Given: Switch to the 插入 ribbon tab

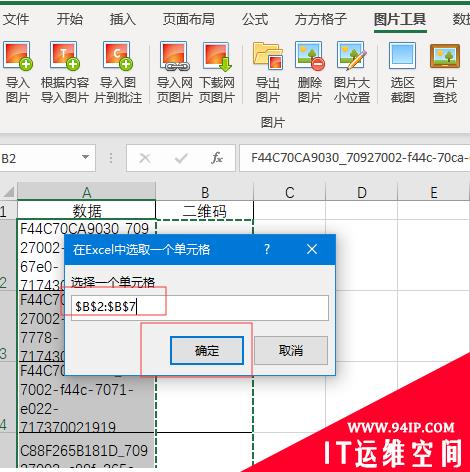Looking at the screenshot, I should click(123, 19).
